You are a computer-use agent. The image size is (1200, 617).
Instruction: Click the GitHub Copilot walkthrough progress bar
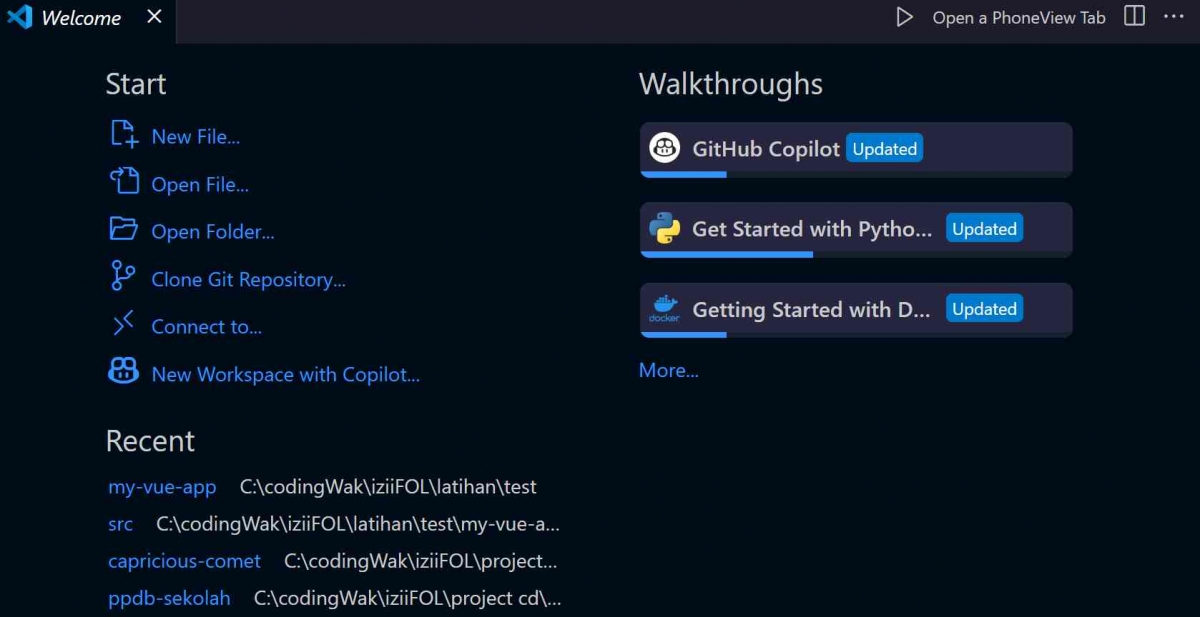pos(683,174)
